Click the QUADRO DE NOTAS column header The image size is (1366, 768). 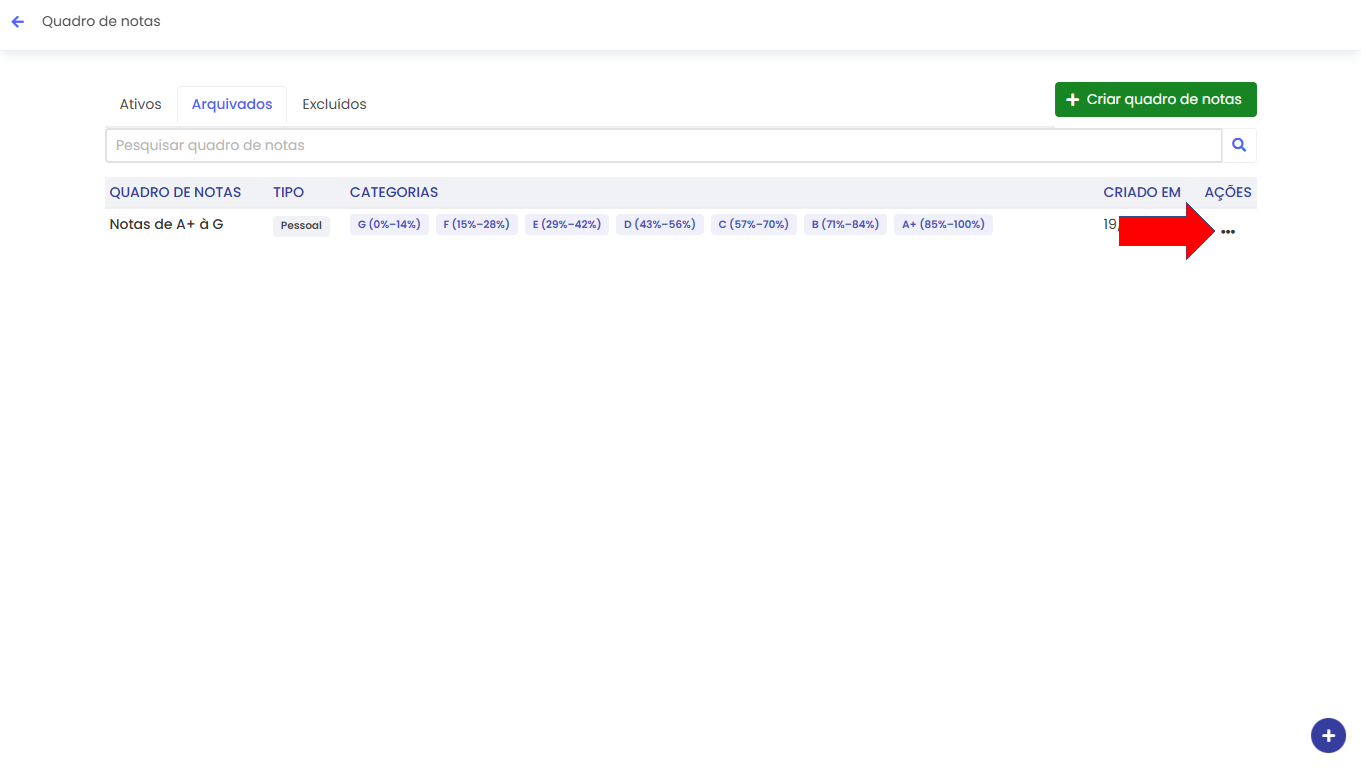coord(175,192)
